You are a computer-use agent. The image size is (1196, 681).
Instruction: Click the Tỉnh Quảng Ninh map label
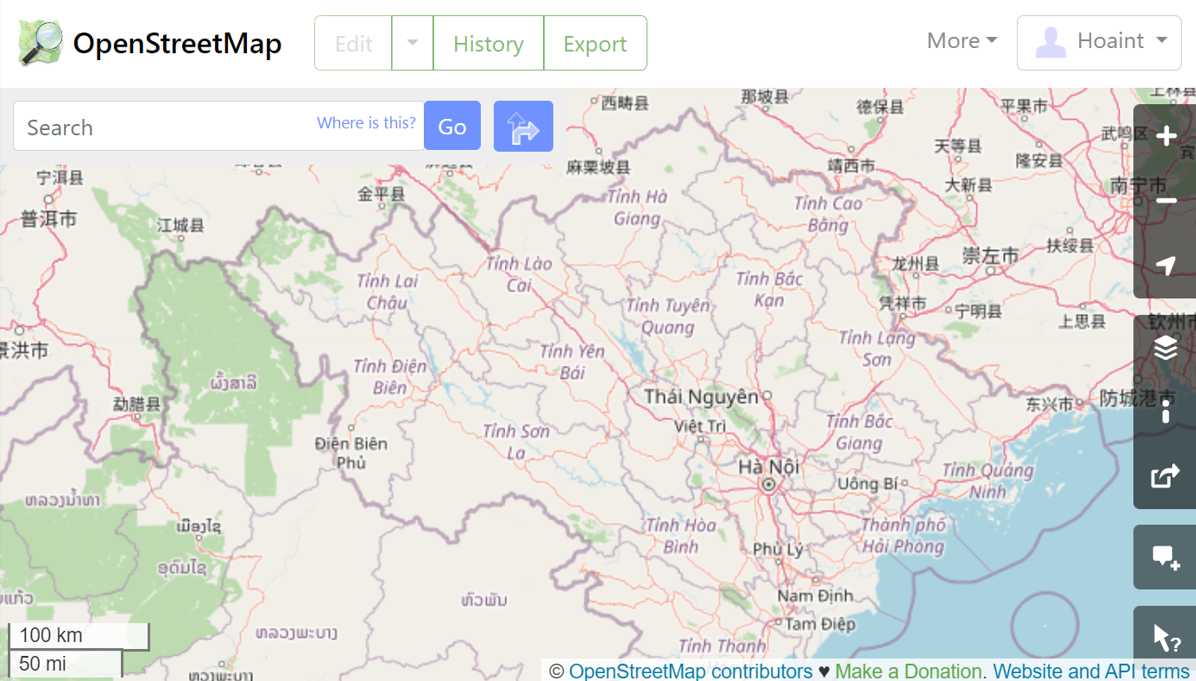tap(988, 480)
